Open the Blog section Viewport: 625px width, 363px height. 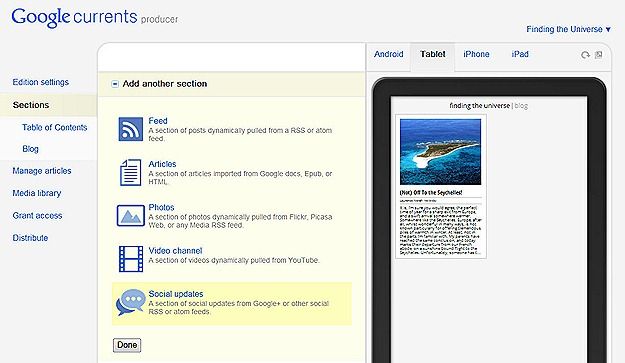coord(31,149)
